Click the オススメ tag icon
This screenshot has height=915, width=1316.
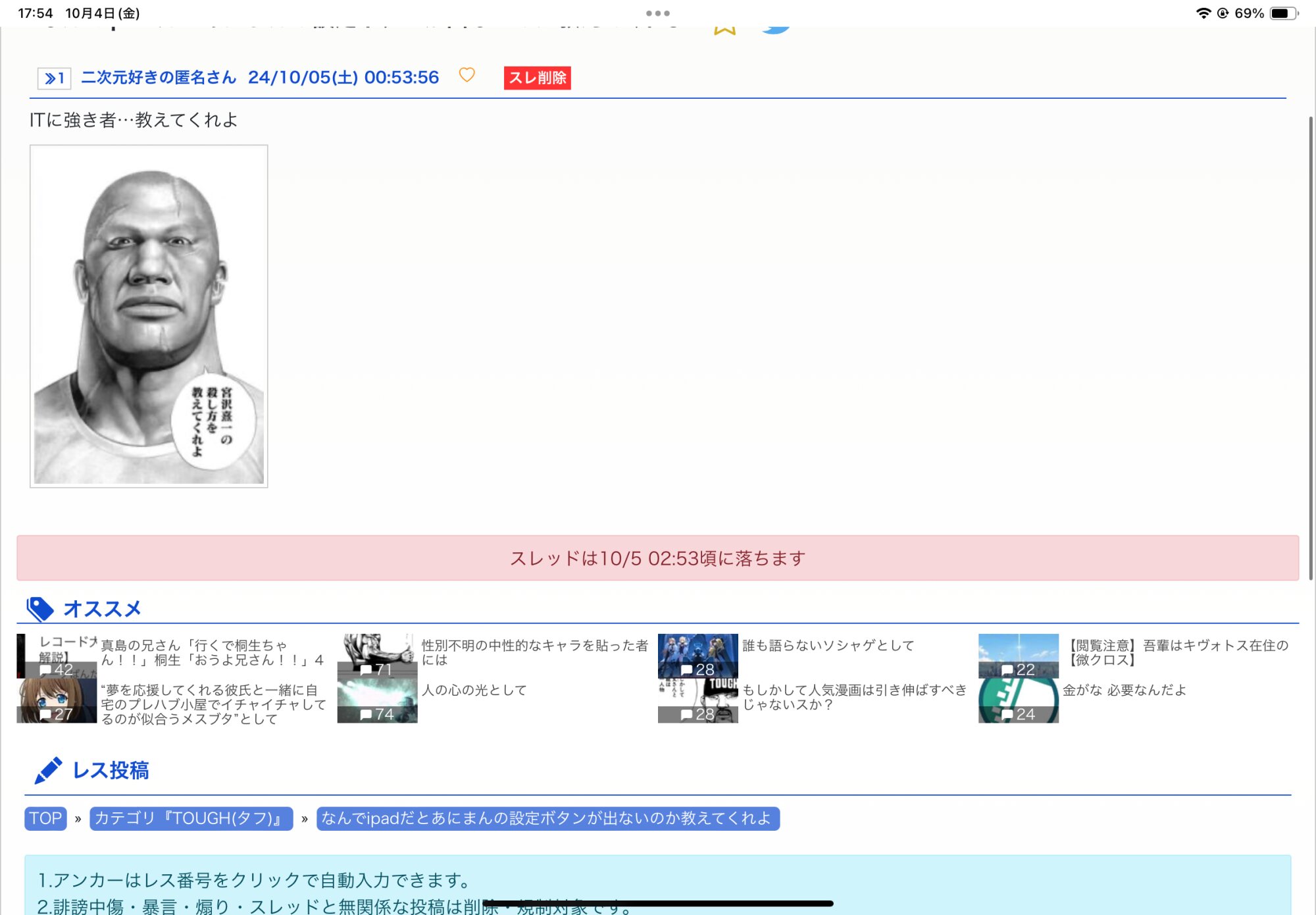click(39, 609)
